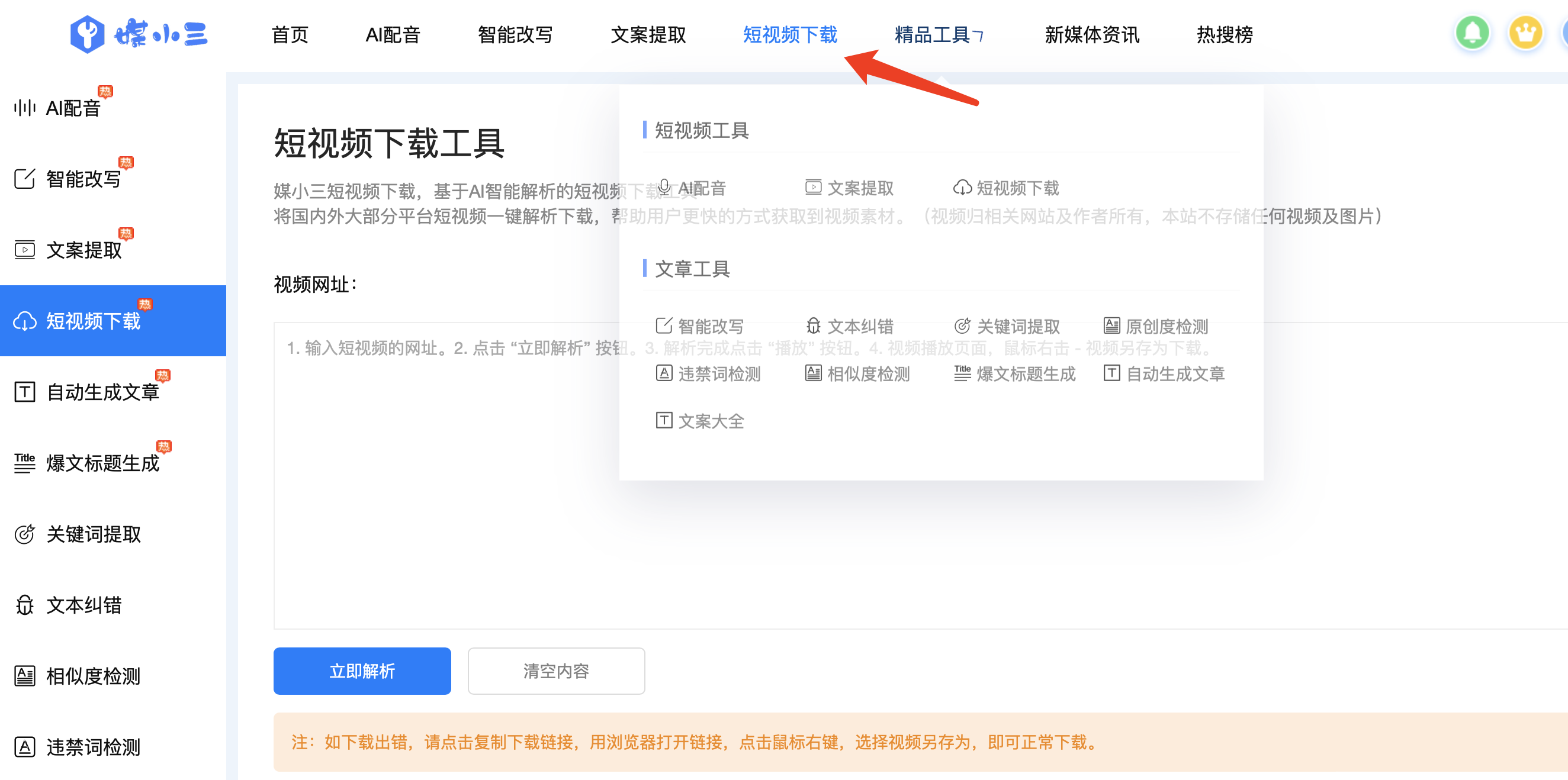This screenshot has height=780, width=1568.
Task: Click the sidebar 违禁词检测 A icon
Action: pyautogui.click(x=24, y=747)
